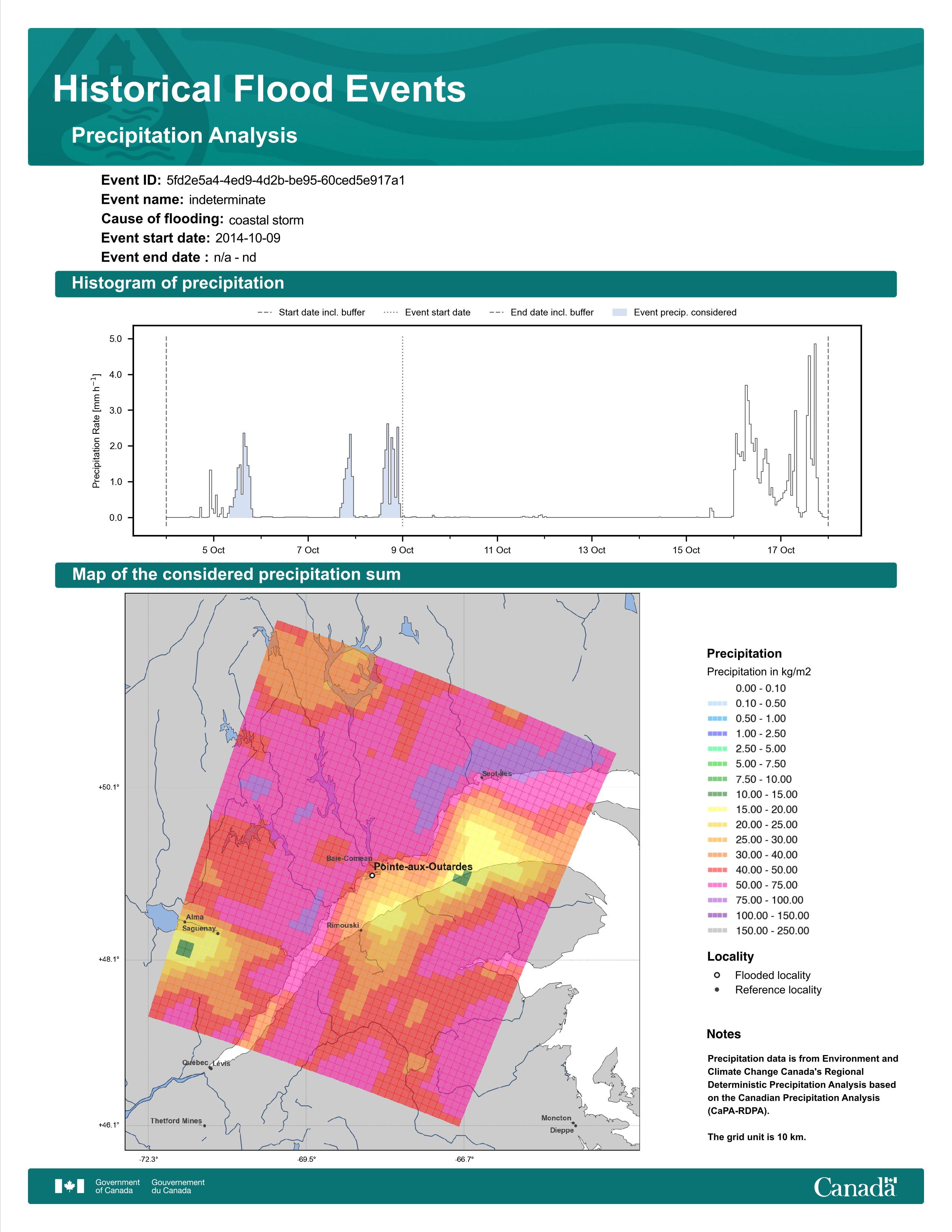The height and width of the screenshot is (1232, 952).
Task: Click the Saguenay label on map
Action: pyautogui.click(x=199, y=928)
